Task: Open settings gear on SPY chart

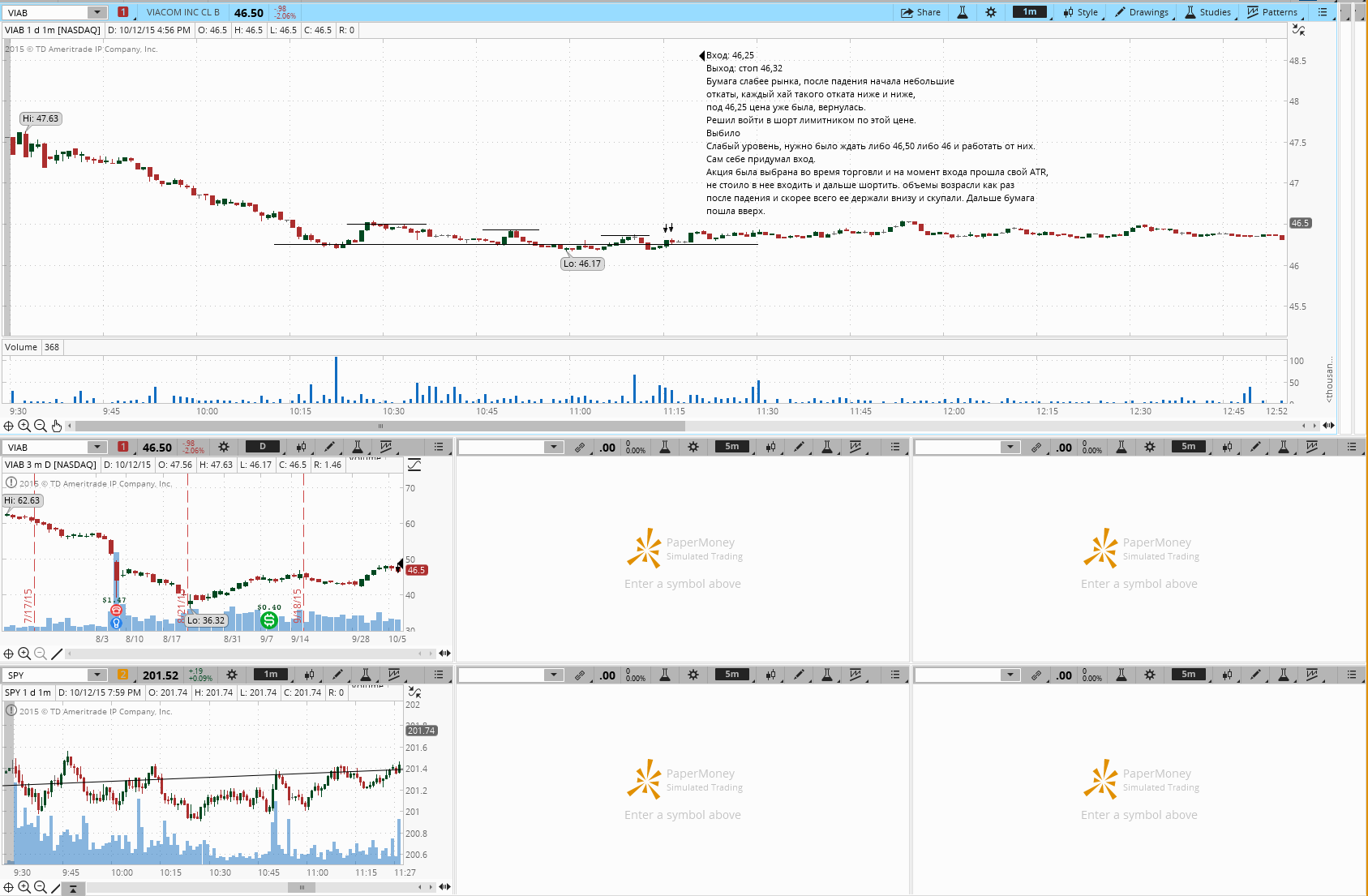Action: pyautogui.click(x=232, y=675)
